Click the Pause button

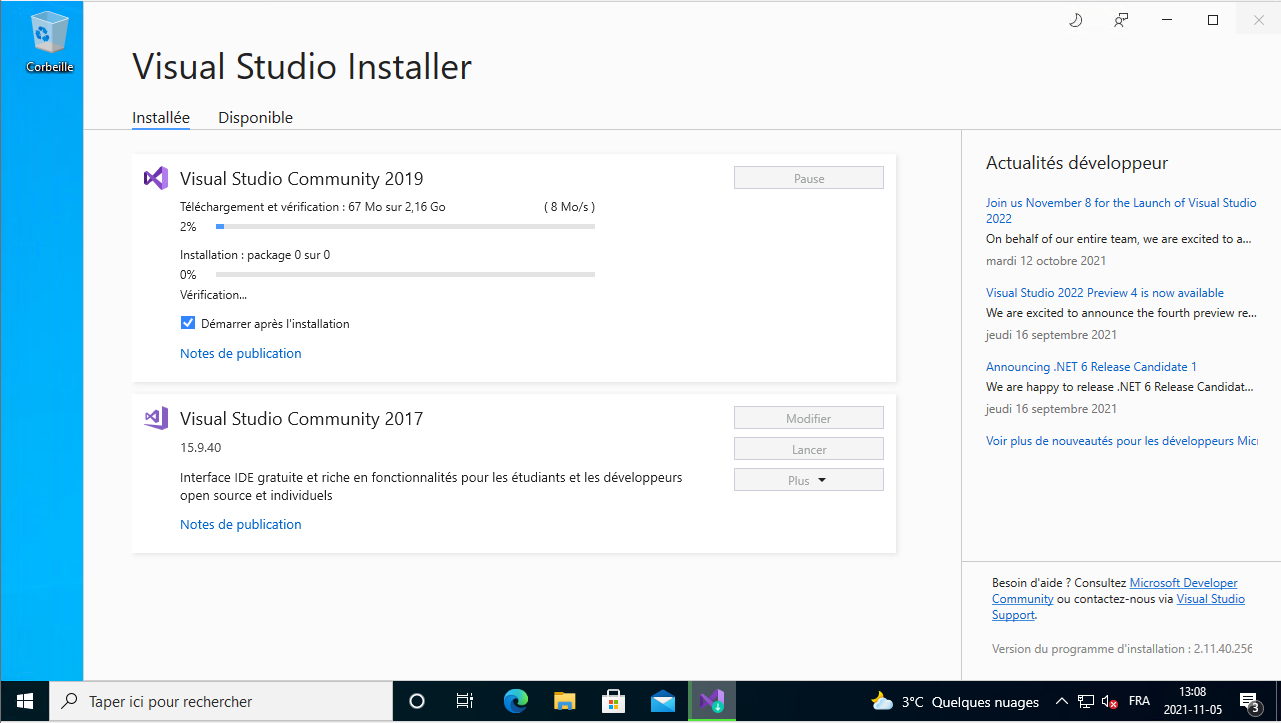(808, 178)
